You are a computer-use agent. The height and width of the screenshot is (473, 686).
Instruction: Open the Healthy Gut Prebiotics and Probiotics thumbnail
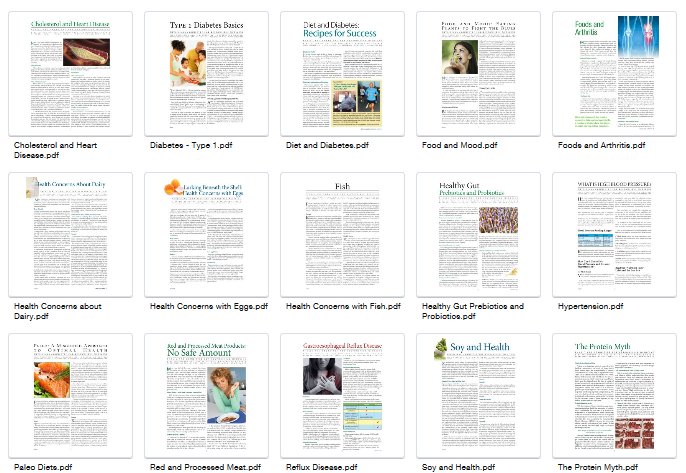pyautogui.click(x=478, y=235)
